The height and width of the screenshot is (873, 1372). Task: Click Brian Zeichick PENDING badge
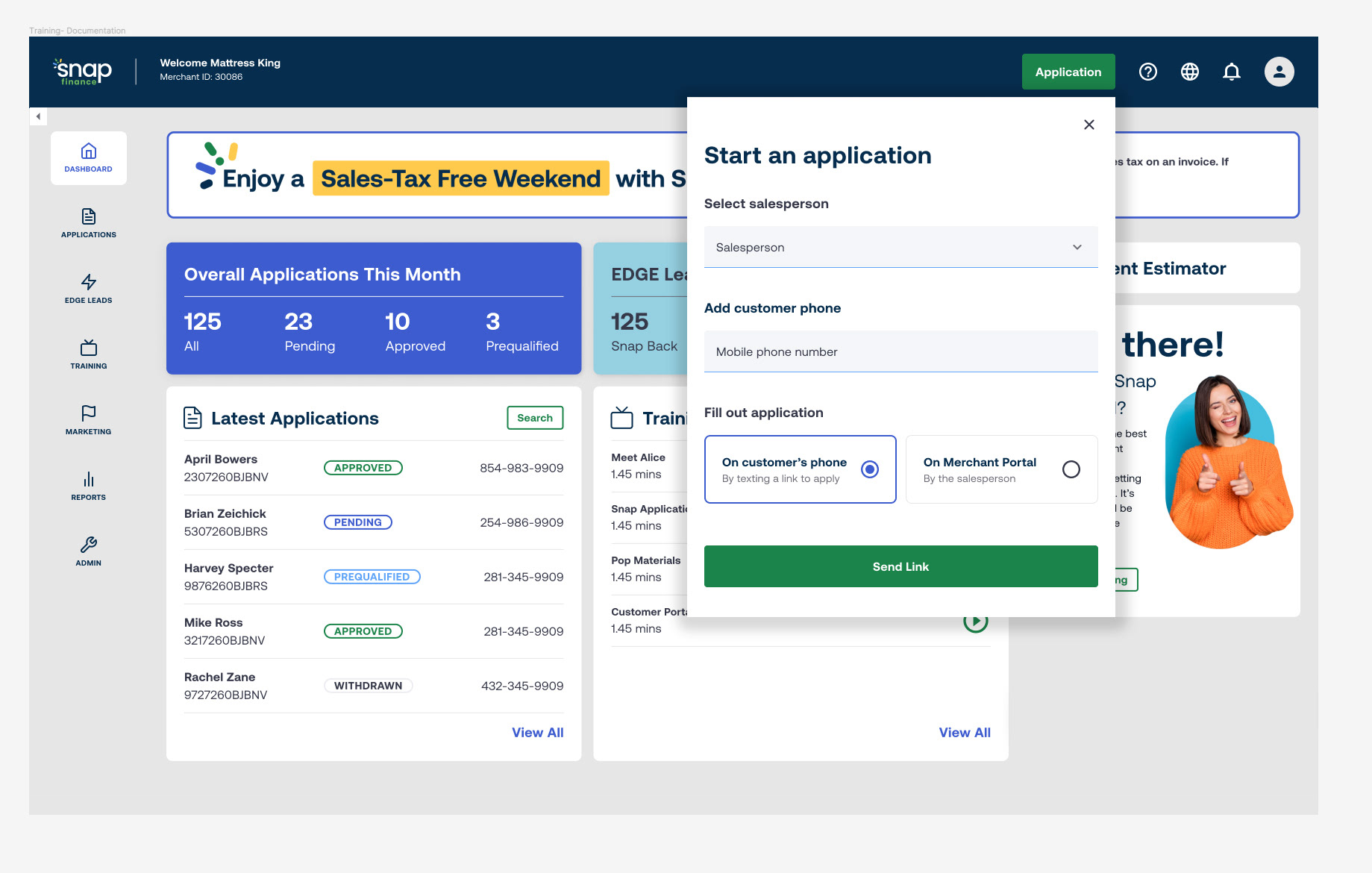click(x=358, y=522)
